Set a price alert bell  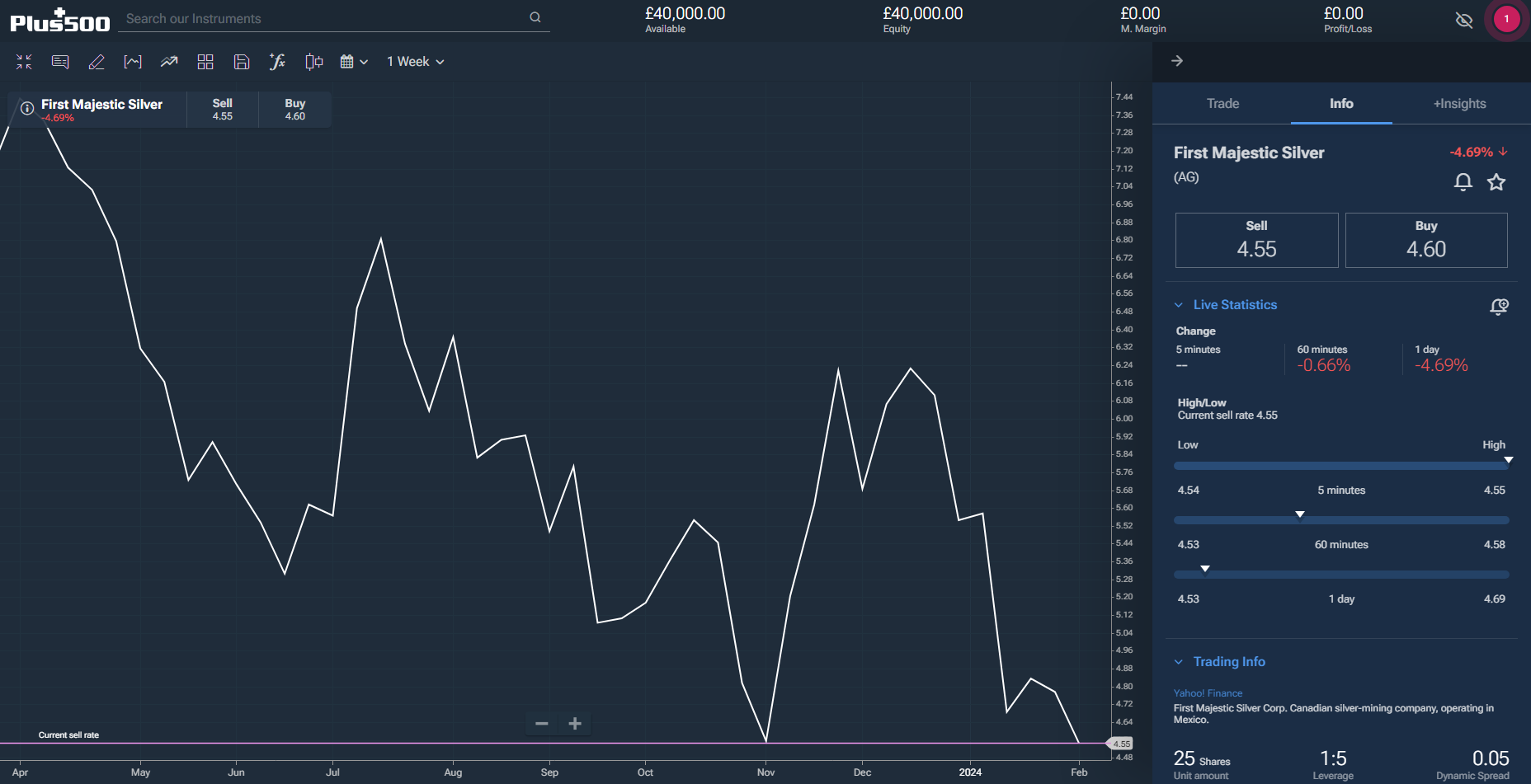tap(1463, 182)
